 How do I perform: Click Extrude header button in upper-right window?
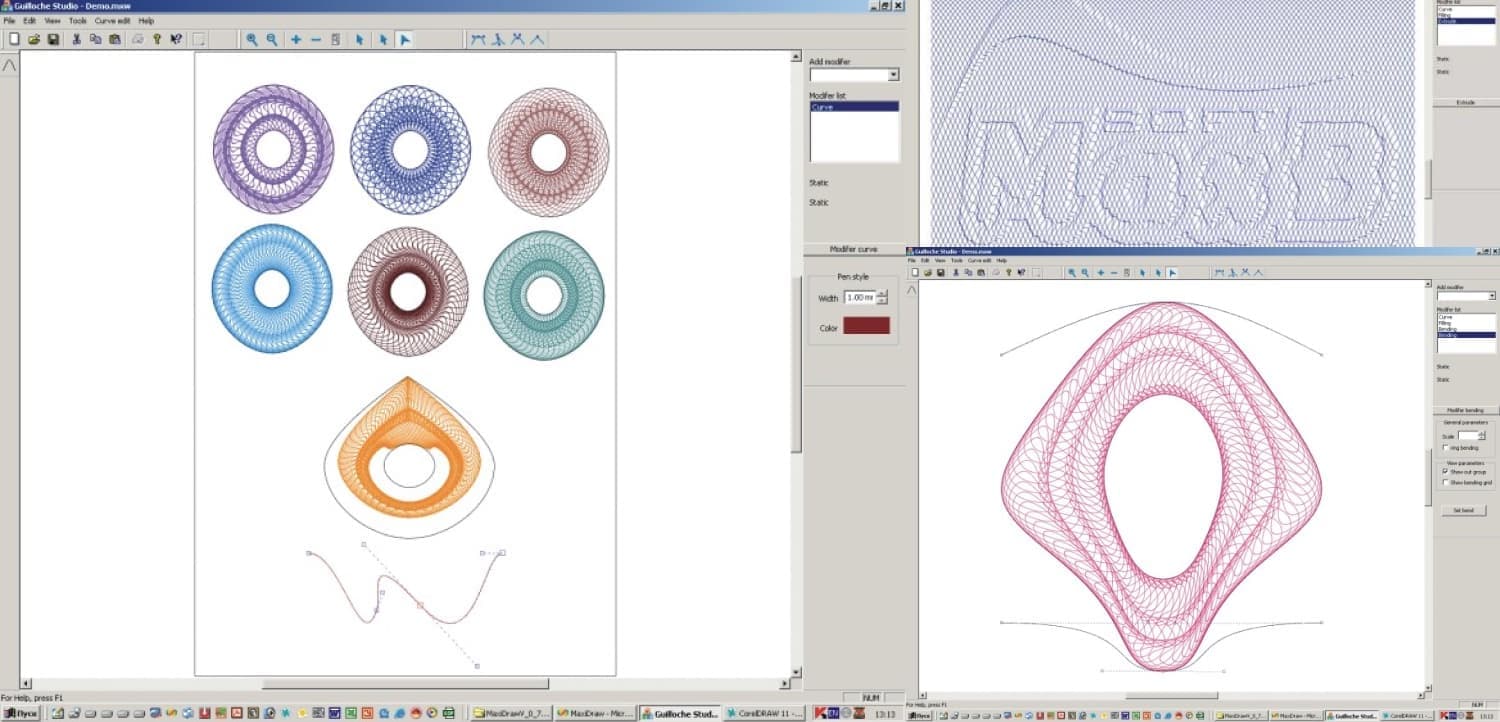click(x=1465, y=101)
